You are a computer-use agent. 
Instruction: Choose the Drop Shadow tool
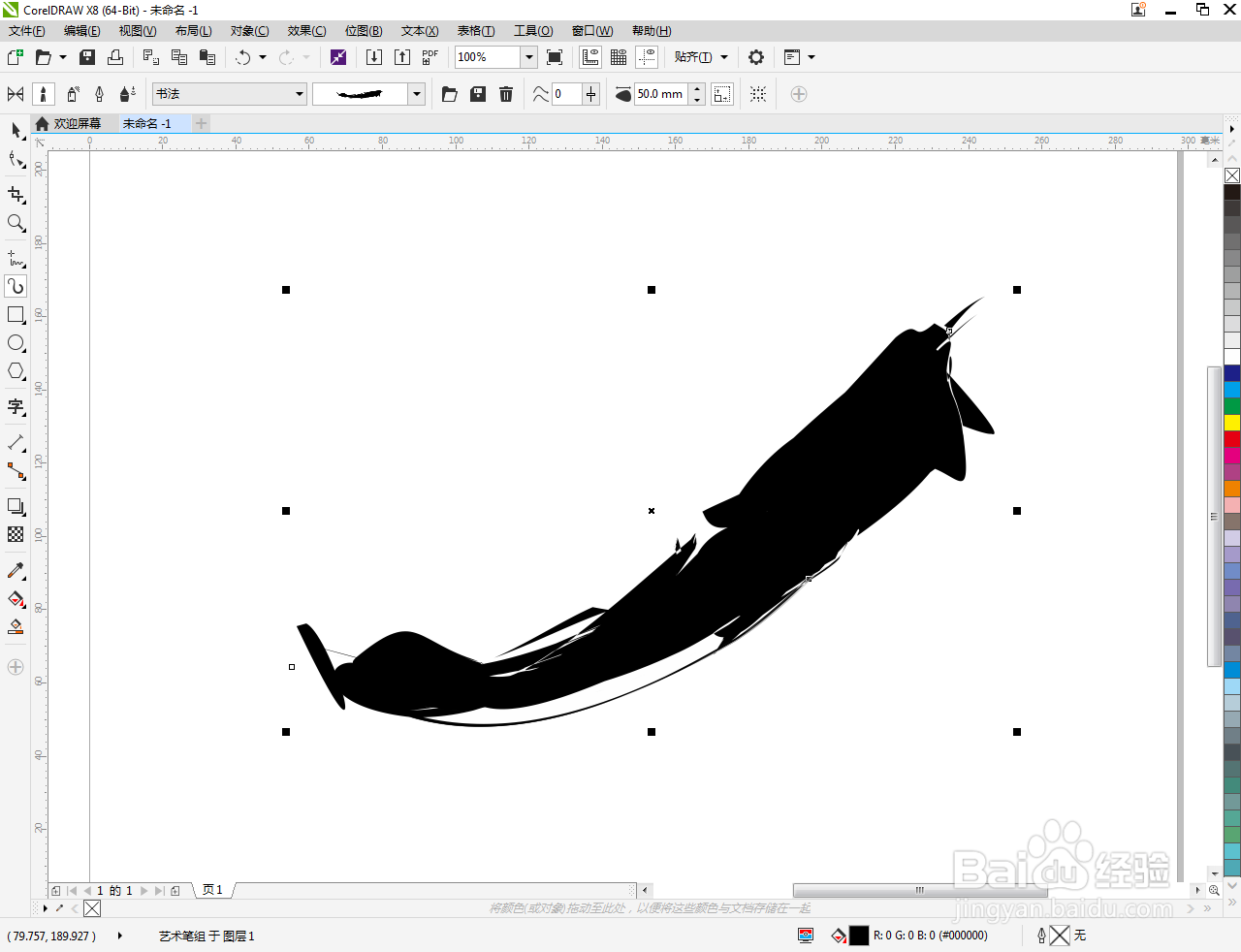[x=16, y=506]
